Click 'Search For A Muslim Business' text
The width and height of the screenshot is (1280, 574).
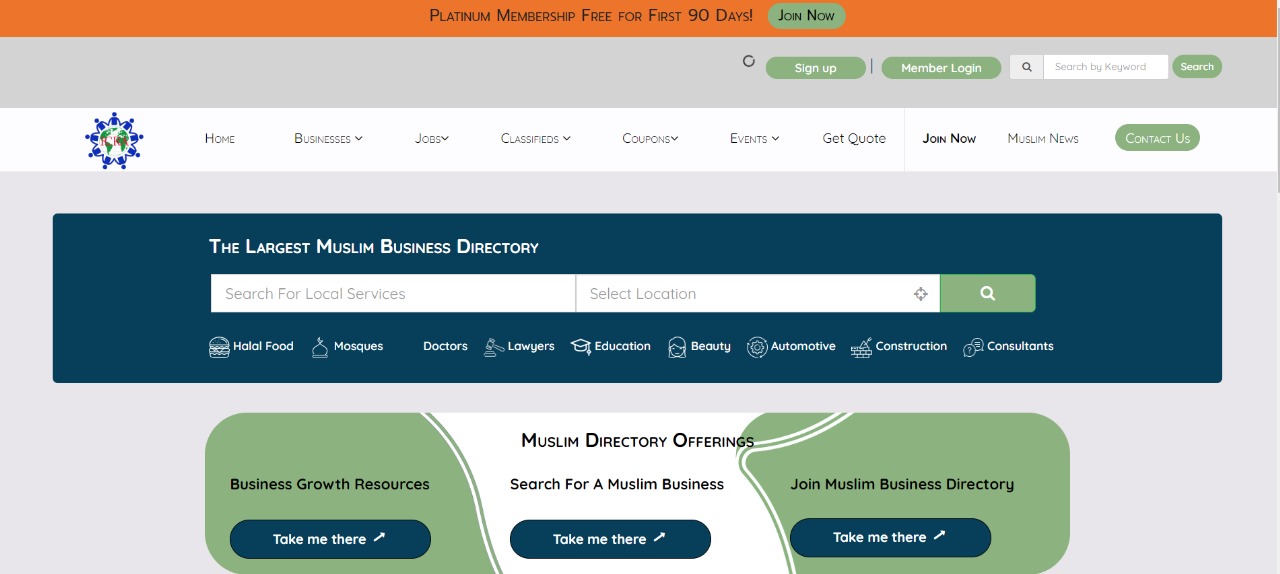(x=617, y=484)
